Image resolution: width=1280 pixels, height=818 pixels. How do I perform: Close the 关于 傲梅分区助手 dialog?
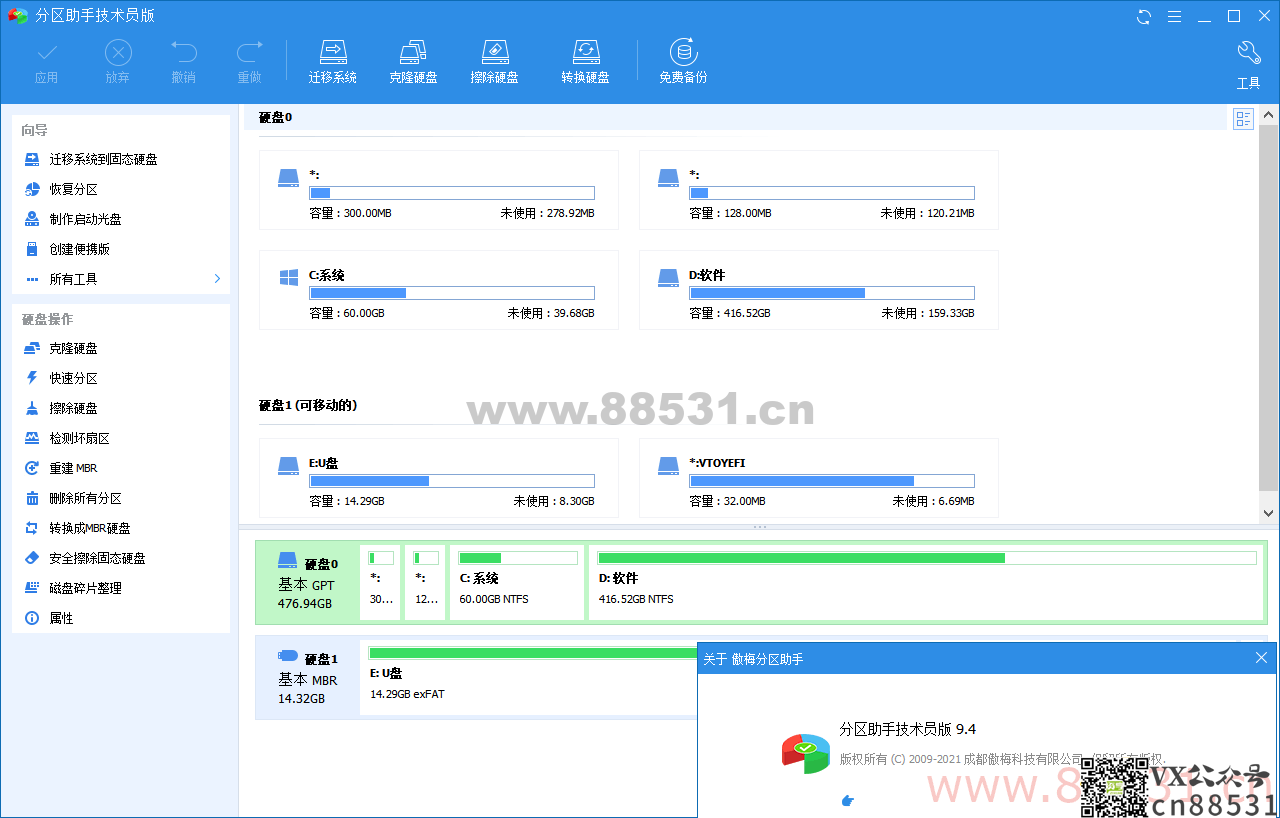[x=1261, y=658]
